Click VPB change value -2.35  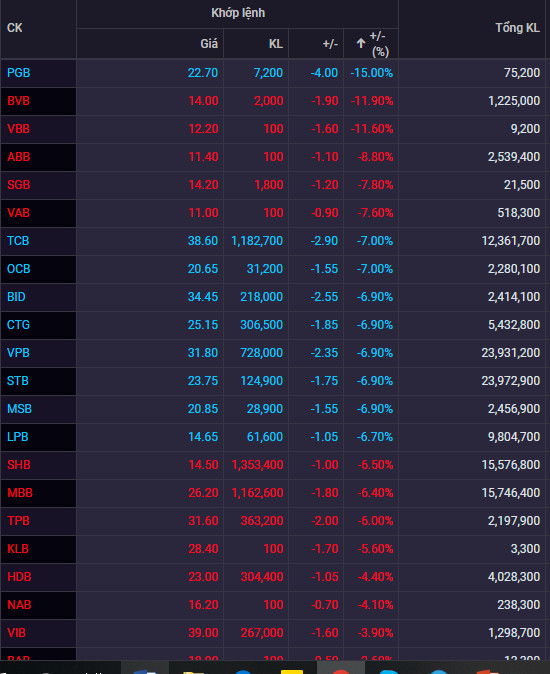click(324, 352)
